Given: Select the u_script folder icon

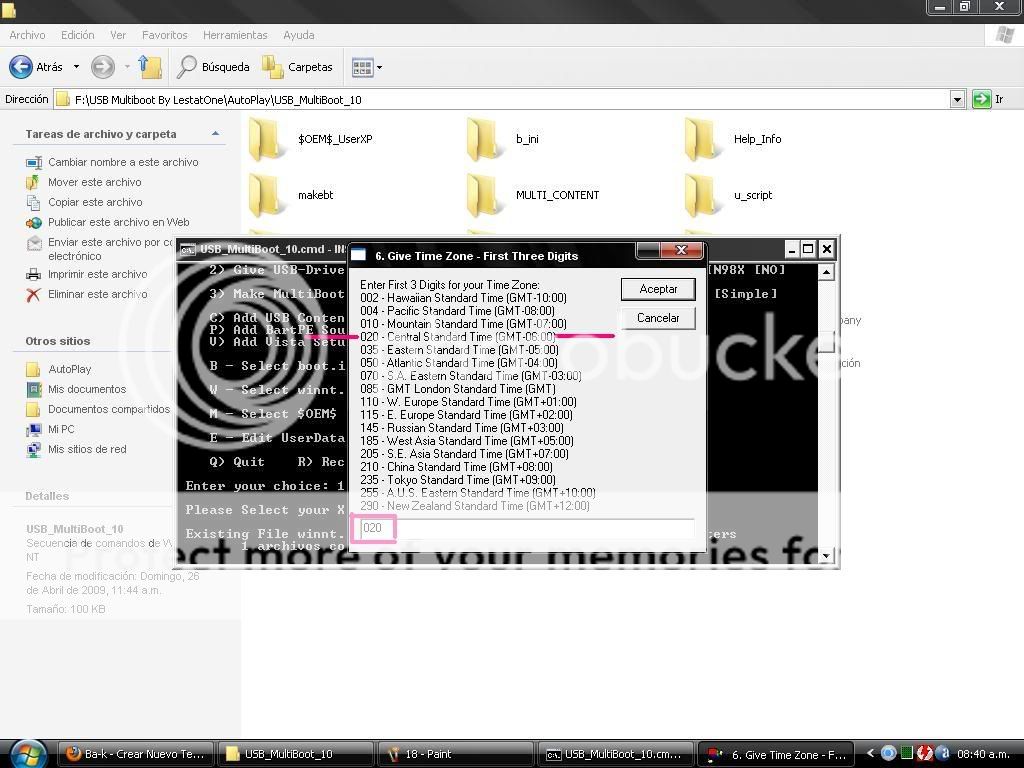Looking at the screenshot, I should coord(702,195).
